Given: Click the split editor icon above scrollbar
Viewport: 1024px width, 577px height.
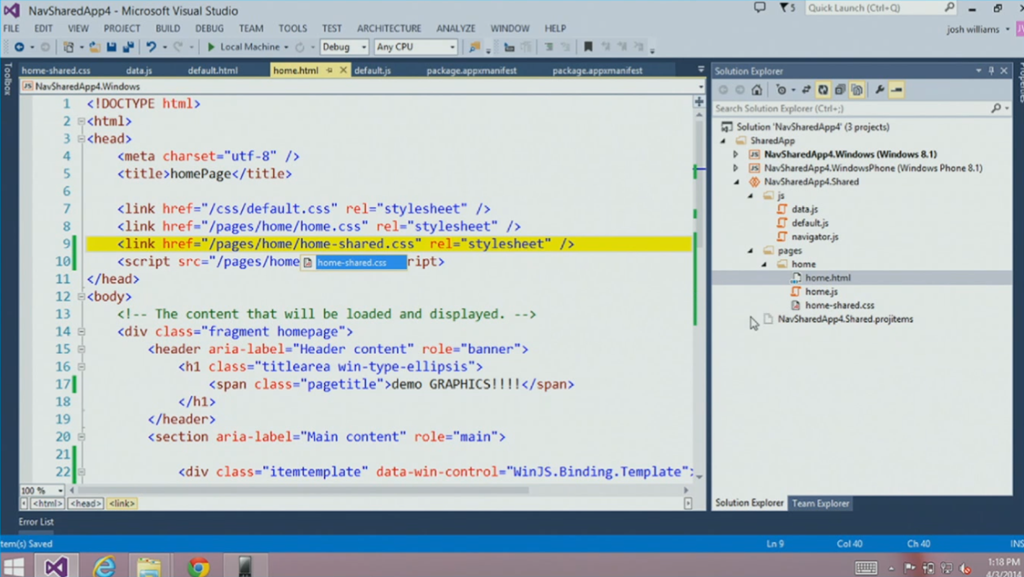Looking at the screenshot, I should [699, 102].
